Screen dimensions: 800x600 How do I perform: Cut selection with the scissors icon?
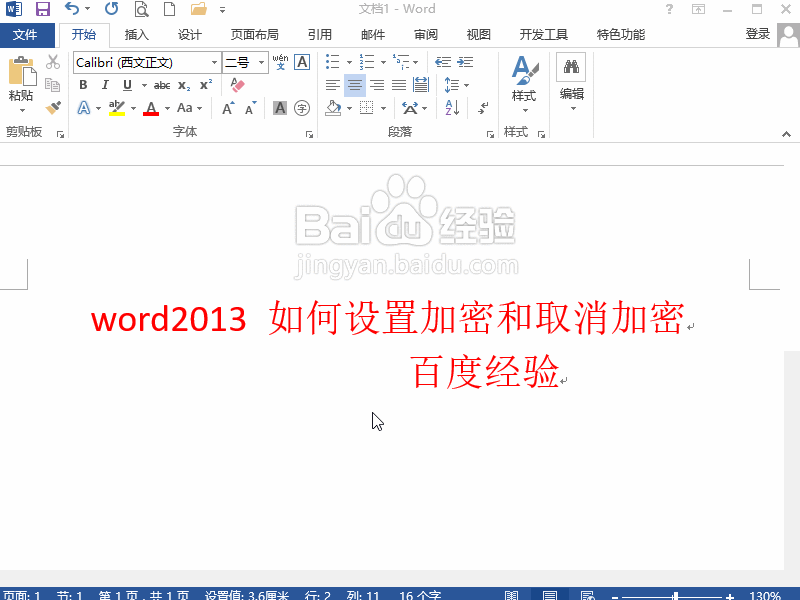click(x=53, y=62)
